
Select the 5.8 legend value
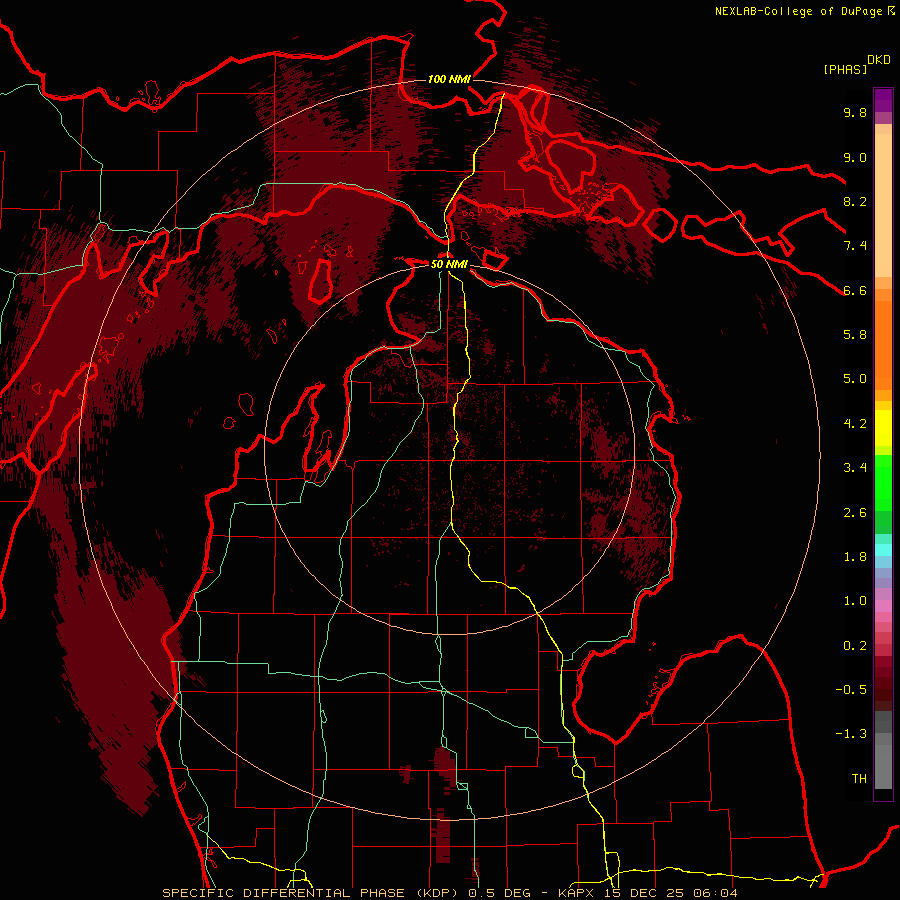(x=855, y=335)
